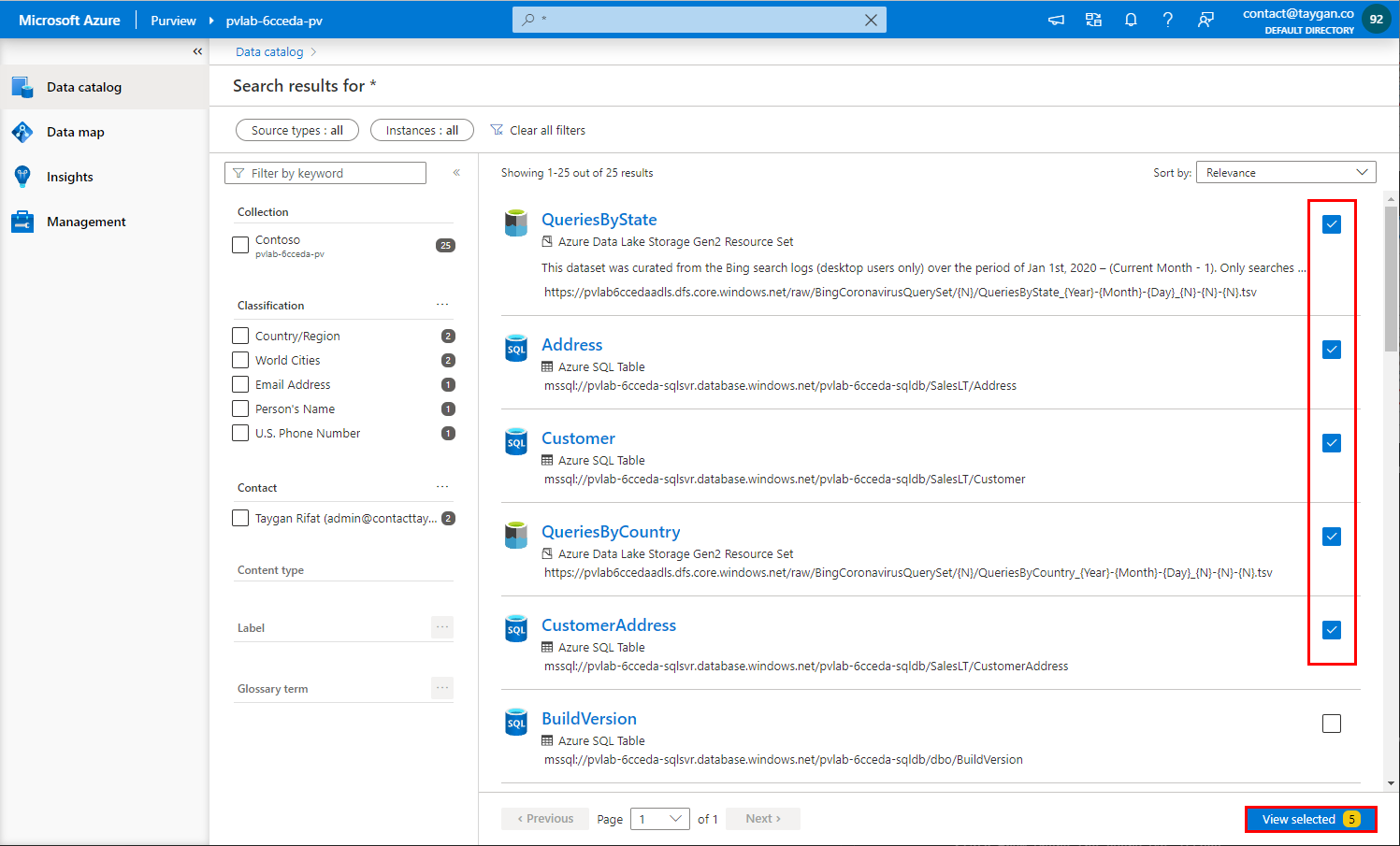The image size is (1400, 846).
Task: Select Data catalog in the sidebar
Action: point(104,87)
